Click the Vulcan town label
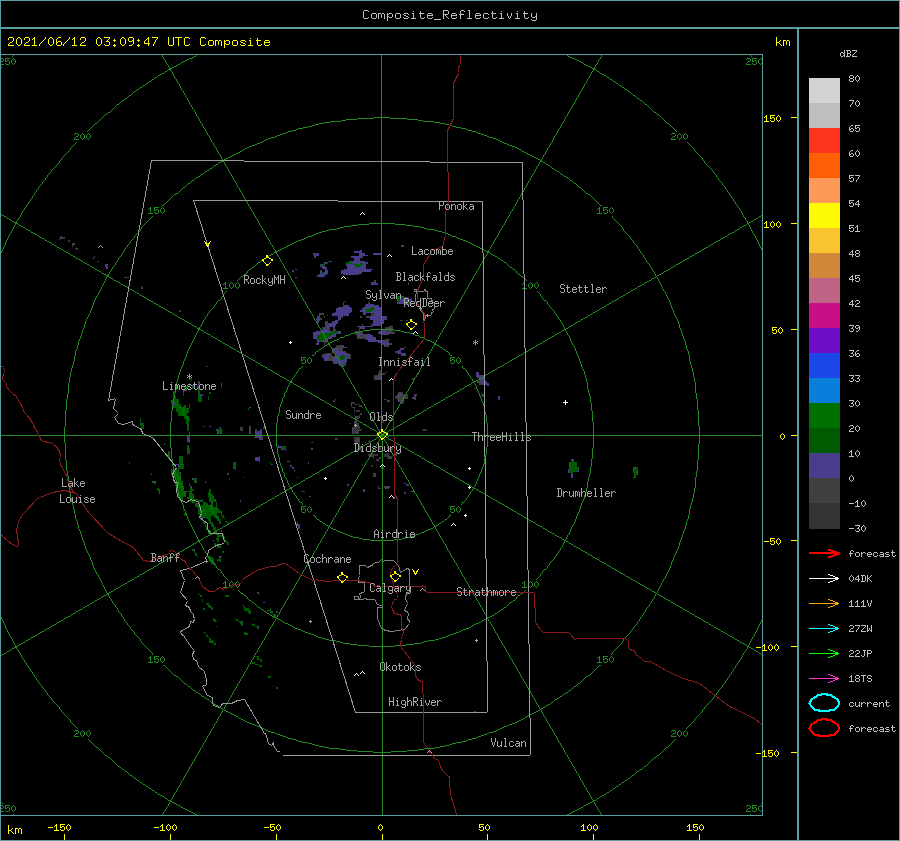The width and height of the screenshot is (900, 841). tap(508, 743)
